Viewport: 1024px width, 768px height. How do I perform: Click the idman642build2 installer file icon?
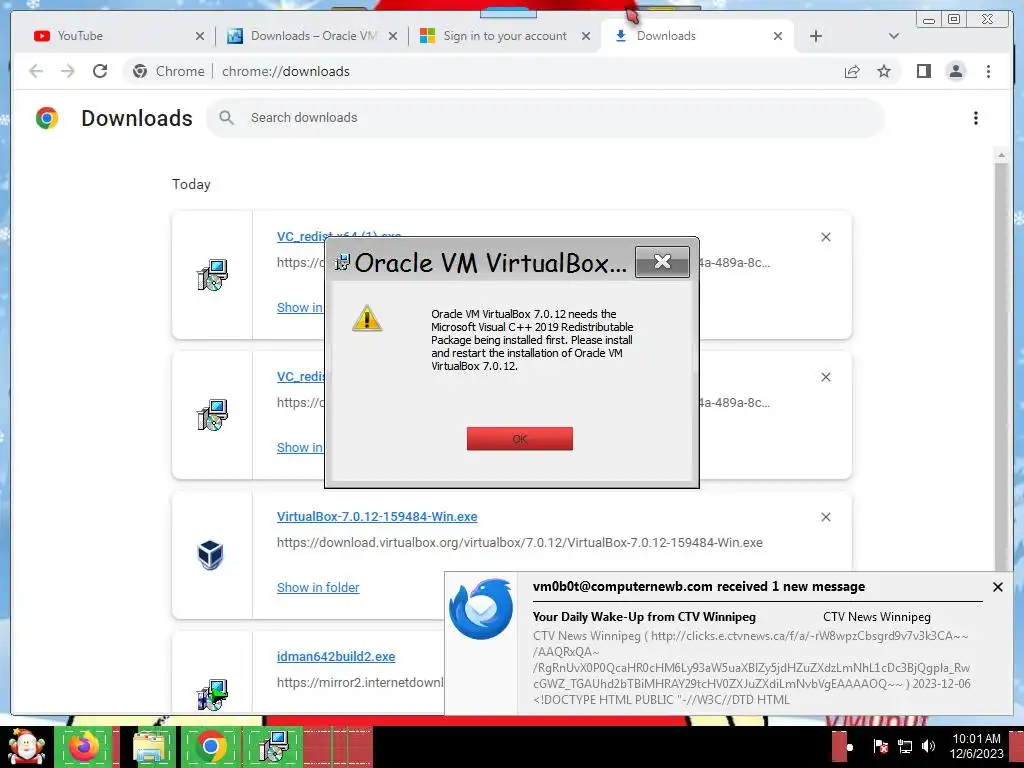point(212,695)
